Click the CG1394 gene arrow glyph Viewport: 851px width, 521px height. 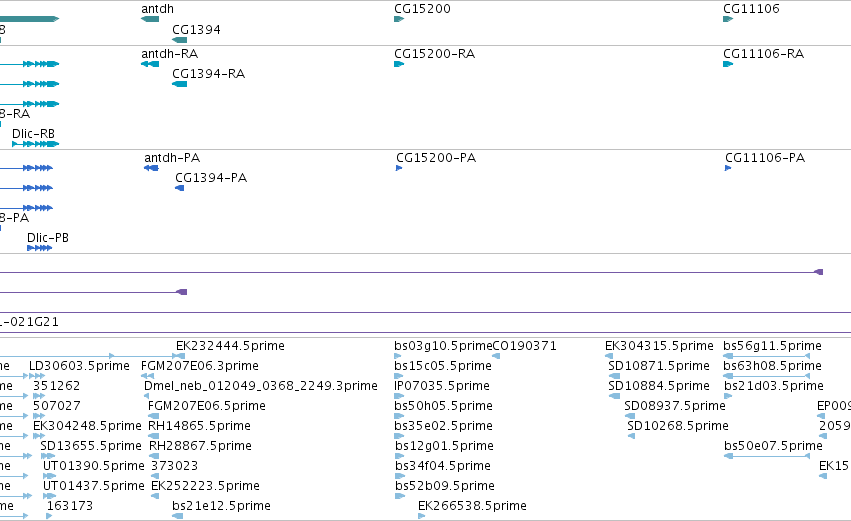pos(180,40)
